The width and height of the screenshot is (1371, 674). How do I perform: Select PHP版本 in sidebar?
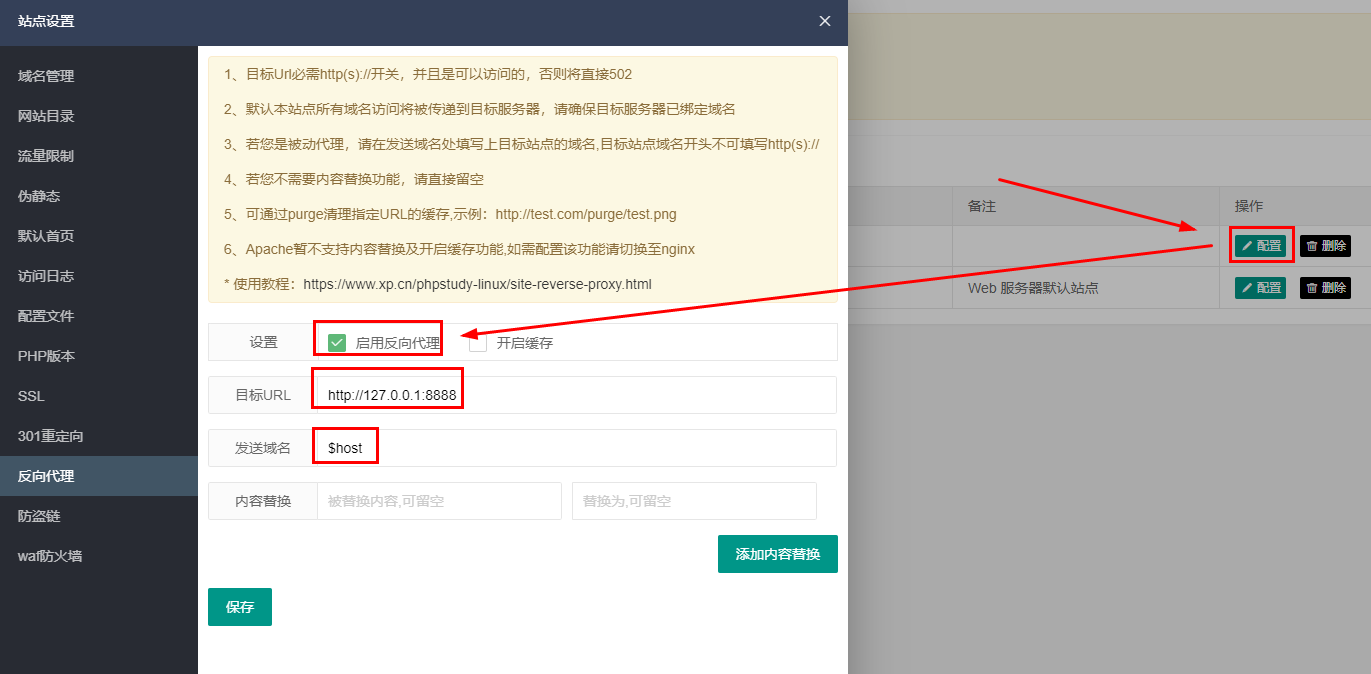click(99, 356)
